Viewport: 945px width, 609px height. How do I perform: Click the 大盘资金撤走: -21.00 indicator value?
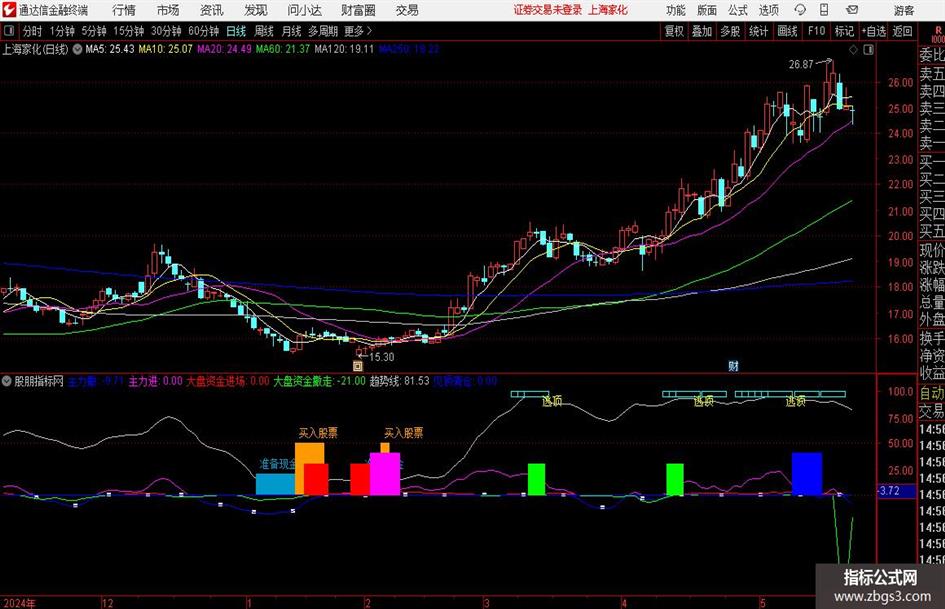click(x=319, y=381)
